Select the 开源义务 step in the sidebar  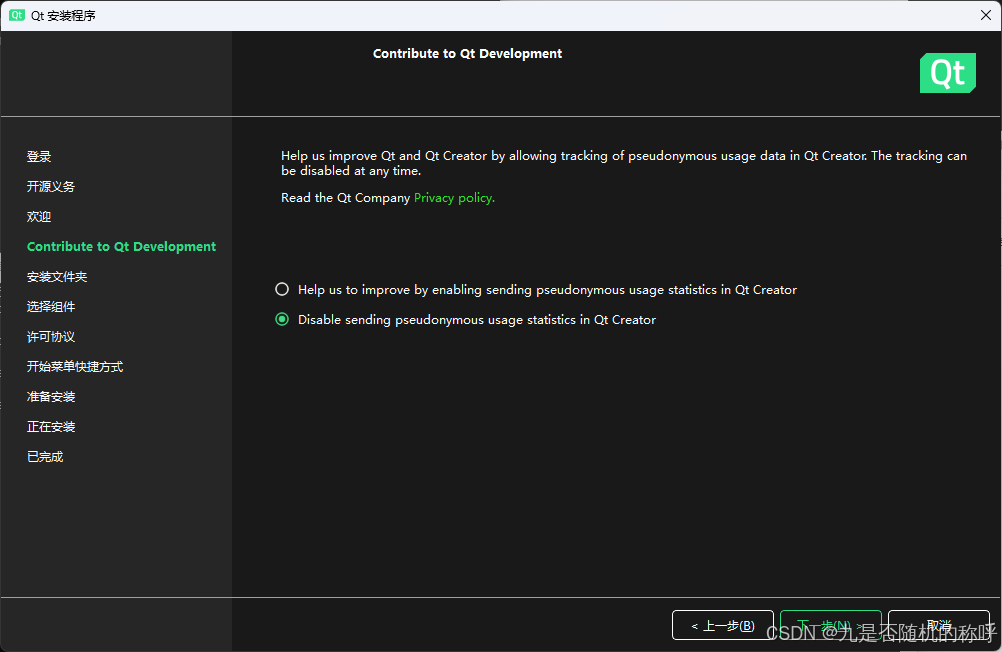tap(51, 187)
